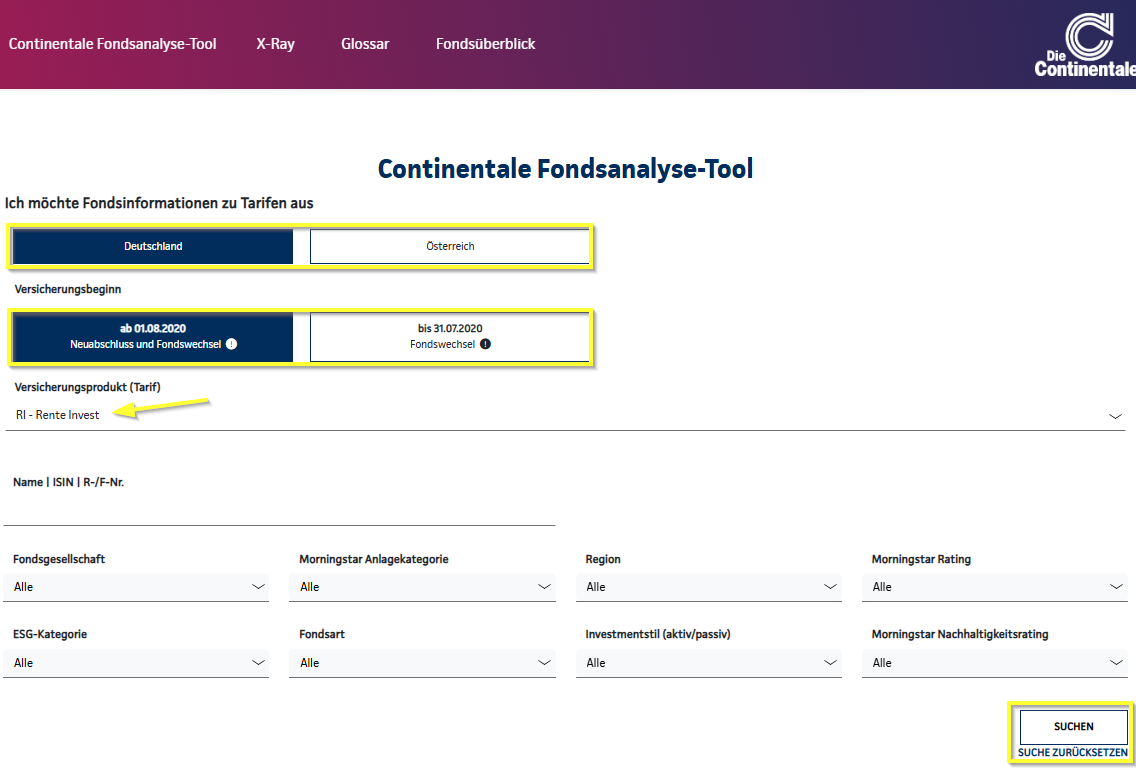Select Österreich as tariff country
The image size is (1136, 768).
click(449, 246)
